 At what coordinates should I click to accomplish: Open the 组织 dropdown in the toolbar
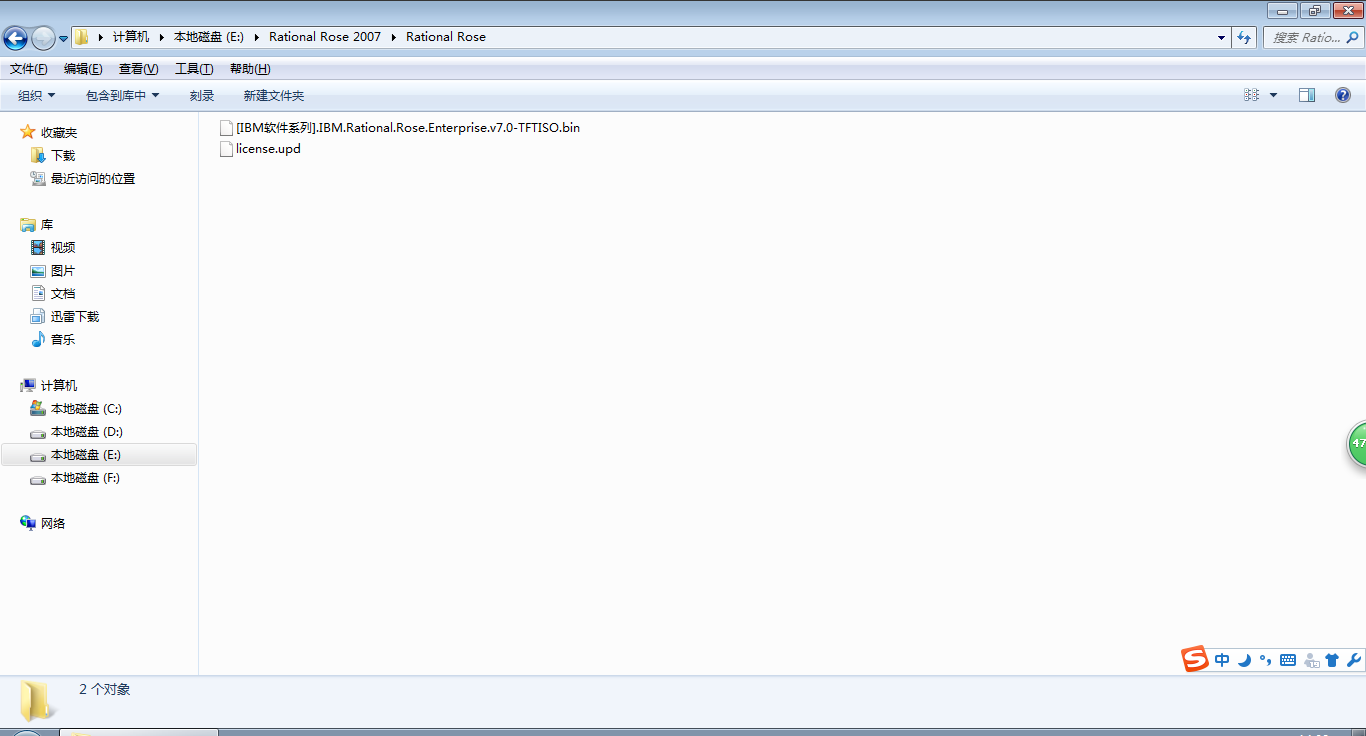pos(37,96)
